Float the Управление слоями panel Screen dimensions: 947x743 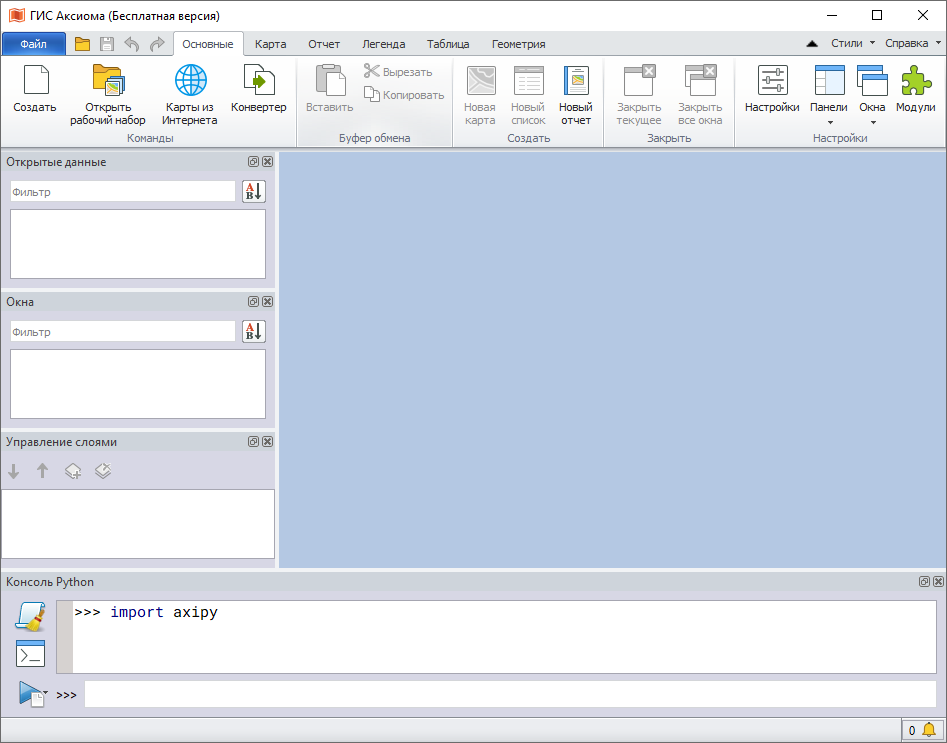pos(254,442)
